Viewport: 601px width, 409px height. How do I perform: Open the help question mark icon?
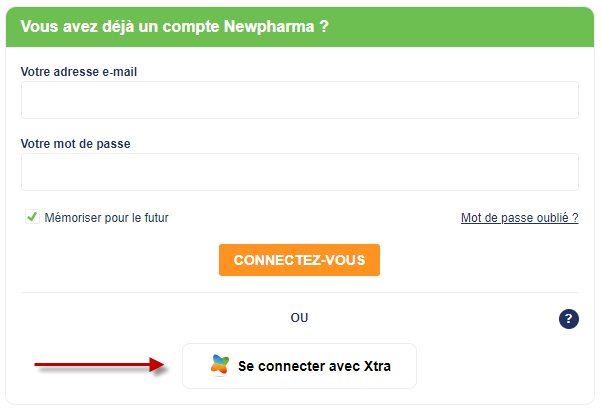pyautogui.click(x=568, y=319)
